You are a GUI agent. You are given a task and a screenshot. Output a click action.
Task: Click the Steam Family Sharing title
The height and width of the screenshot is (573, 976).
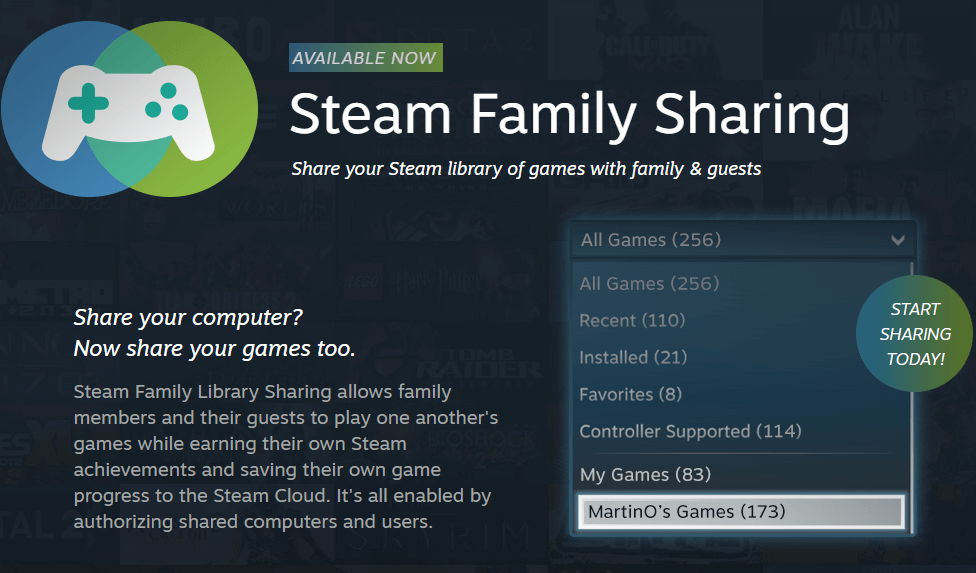click(x=569, y=115)
